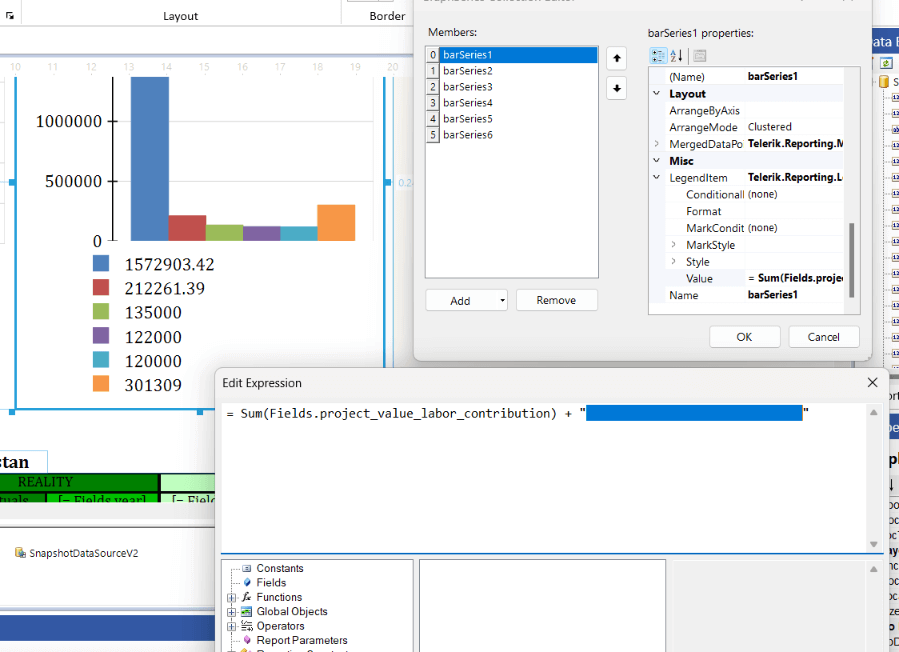Move barSeries1 up using the up arrow icon

(x=616, y=57)
